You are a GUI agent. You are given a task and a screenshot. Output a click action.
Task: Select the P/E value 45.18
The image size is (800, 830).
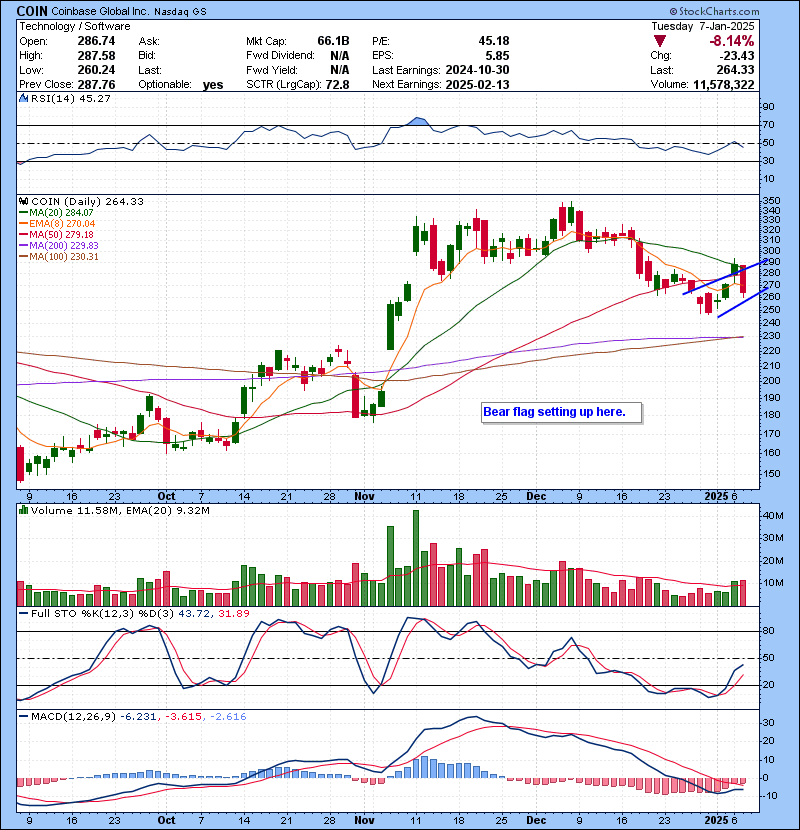(493, 41)
